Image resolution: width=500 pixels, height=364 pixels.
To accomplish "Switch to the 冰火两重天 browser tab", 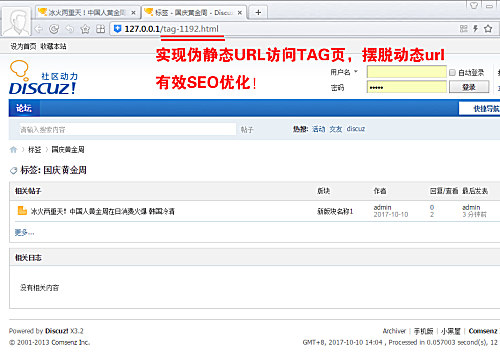I will (87, 13).
